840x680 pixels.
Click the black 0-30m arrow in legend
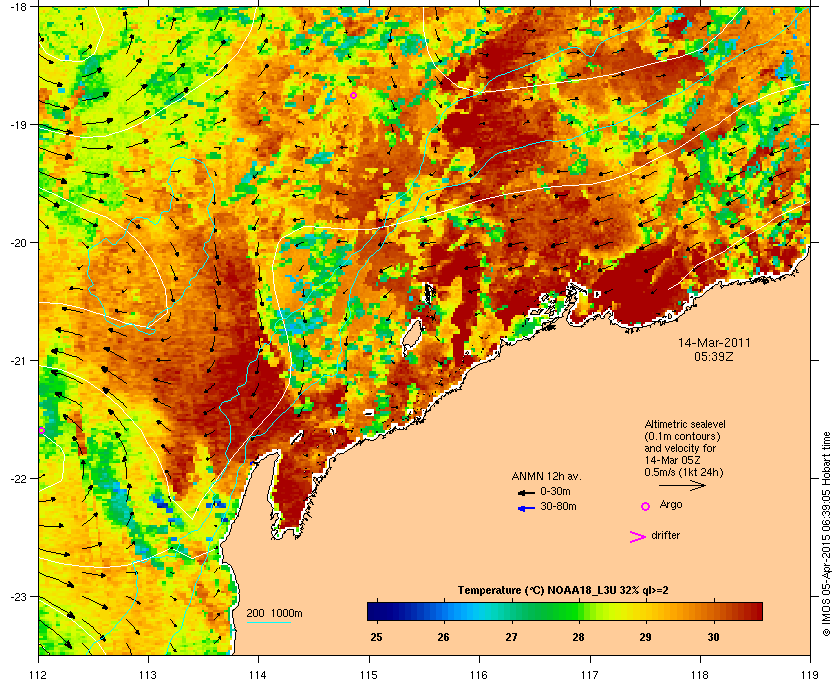tap(527, 492)
